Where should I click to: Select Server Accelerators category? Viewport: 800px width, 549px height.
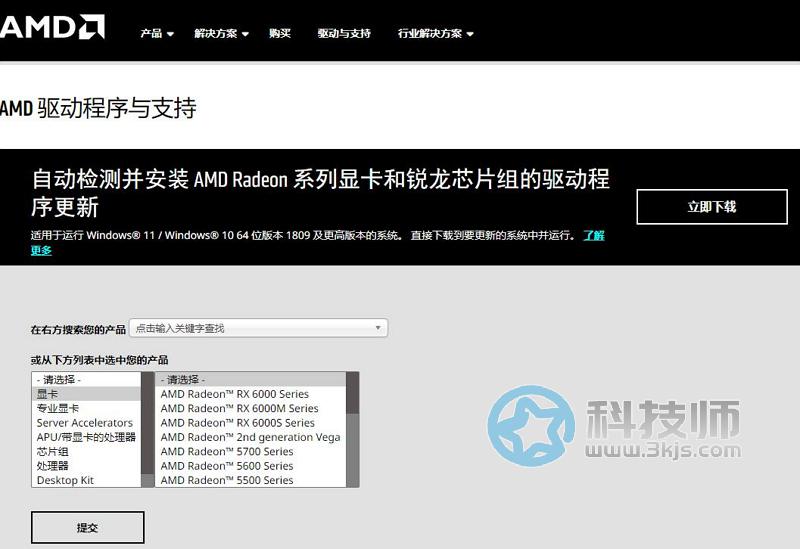(86, 422)
